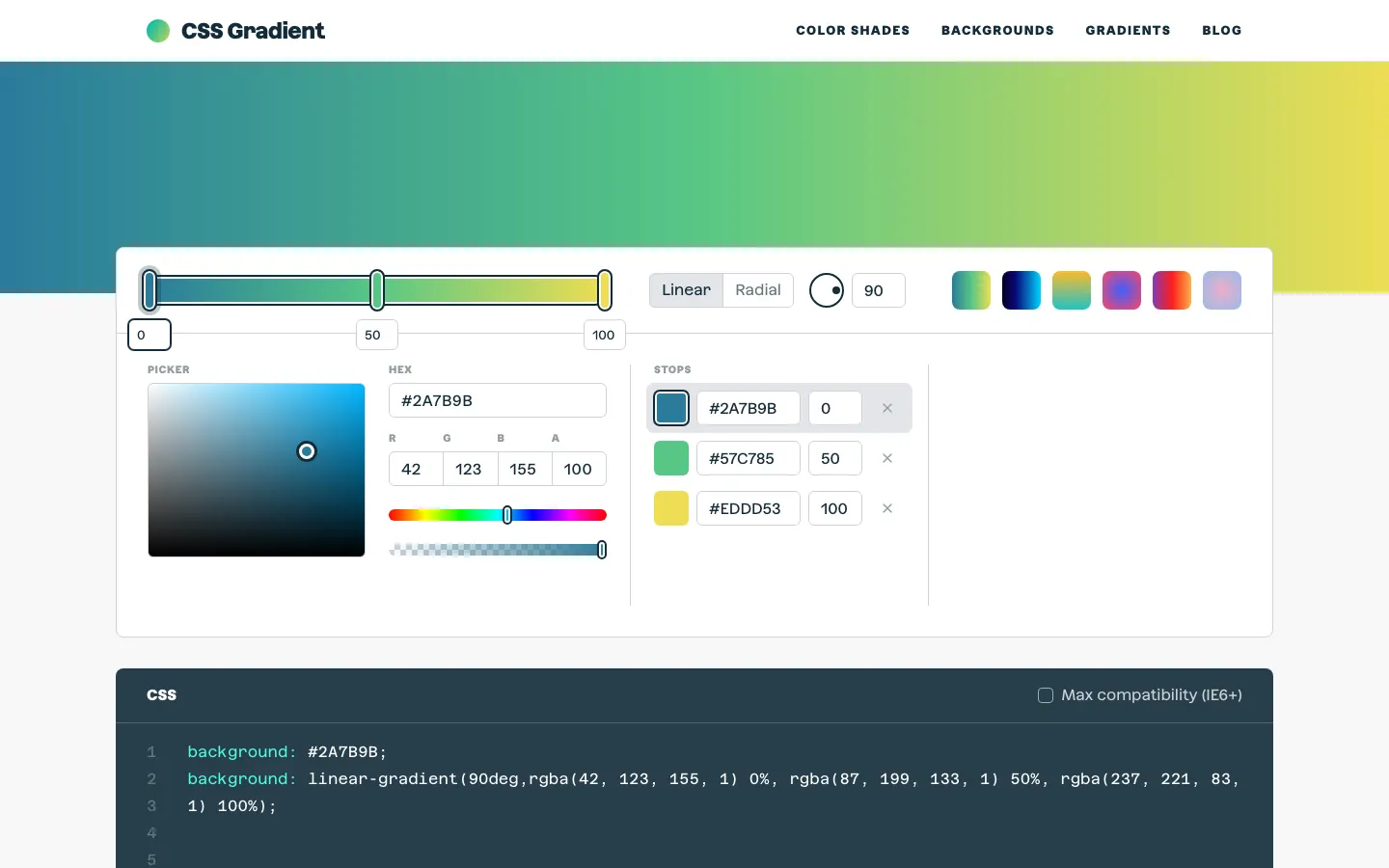Image resolution: width=1389 pixels, height=868 pixels.
Task: Remove the #EDDD53 stop via X icon
Action: 887,508
